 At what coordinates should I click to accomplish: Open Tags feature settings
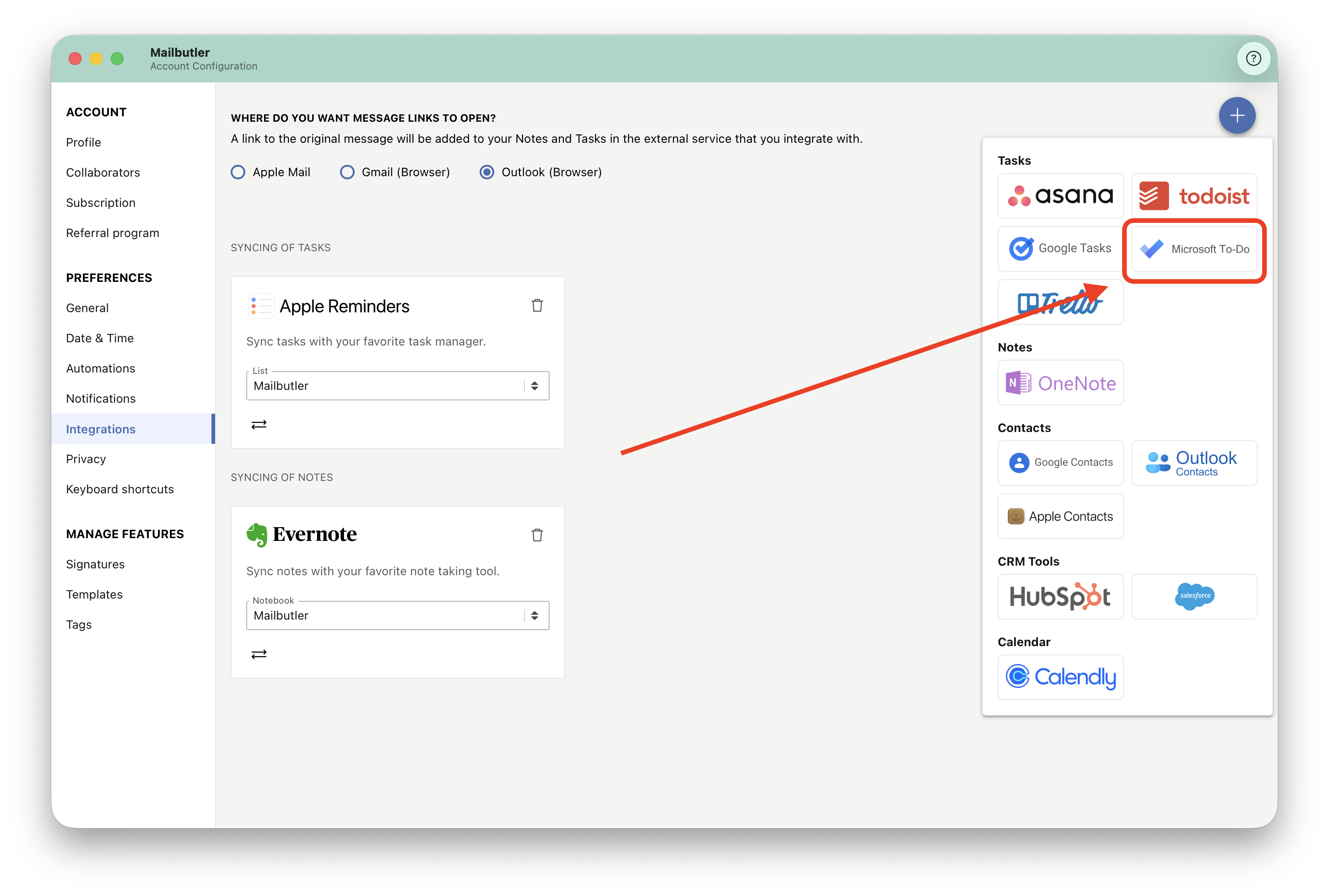tap(79, 625)
